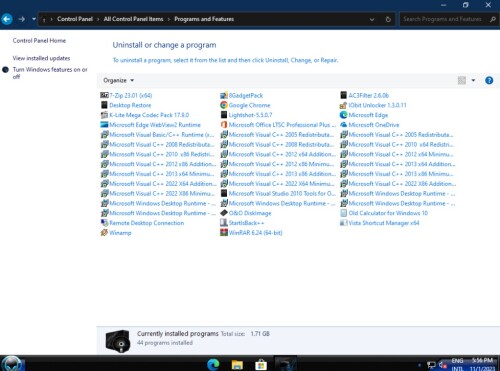Click the WinRAR 6.24 program icon
500x371 pixels.
tap(224, 233)
